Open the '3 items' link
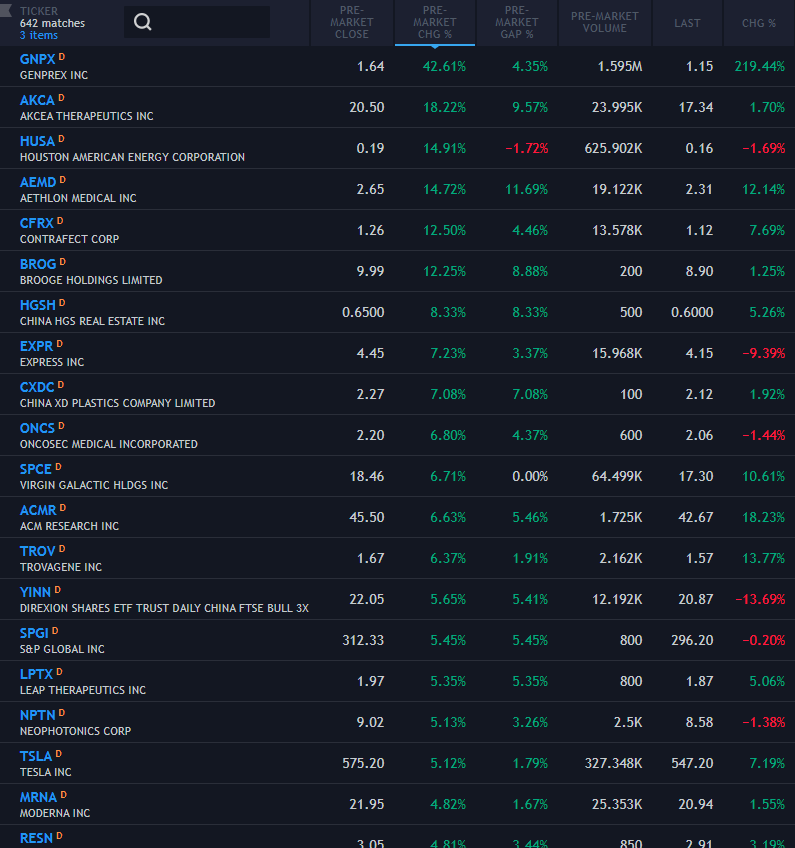This screenshot has width=795, height=848. 39,35
